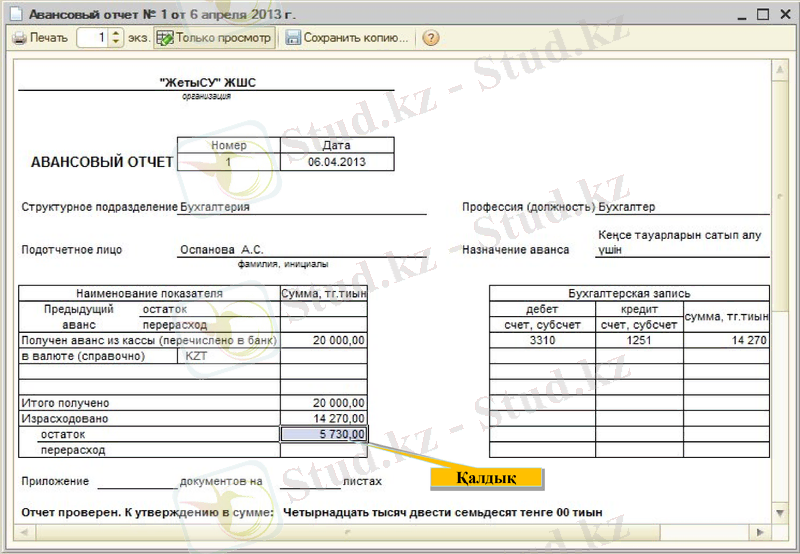The height and width of the screenshot is (554, 800).
Task: Decrease the number of print copies
Action: pyautogui.click(x=116, y=43)
